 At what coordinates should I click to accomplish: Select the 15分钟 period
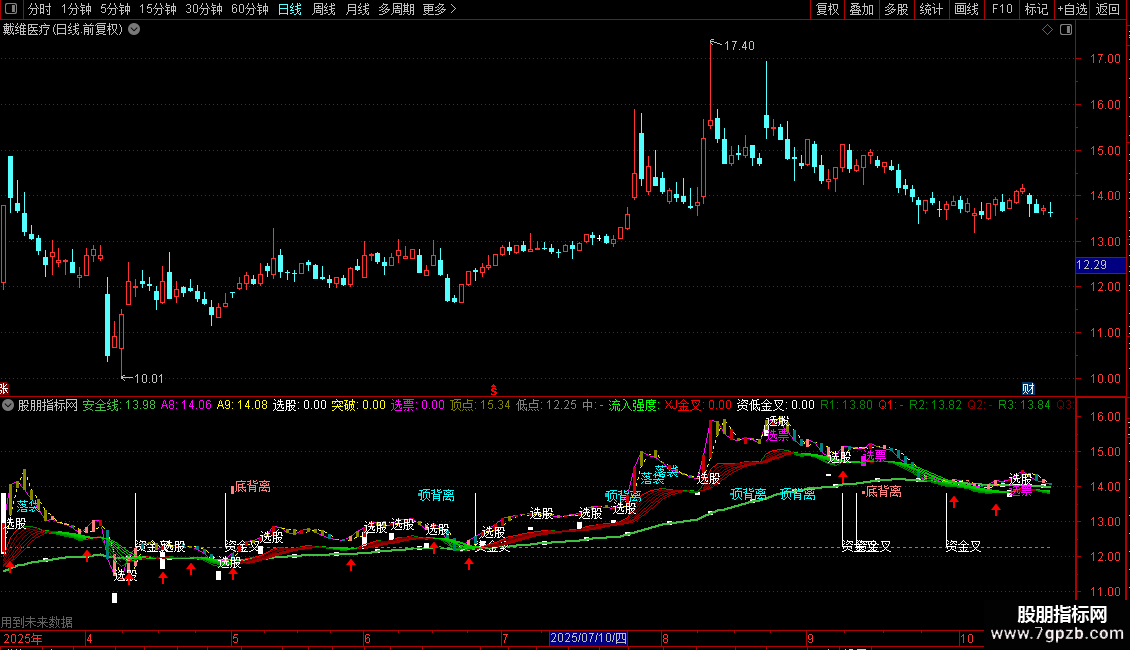pyautogui.click(x=158, y=9)
